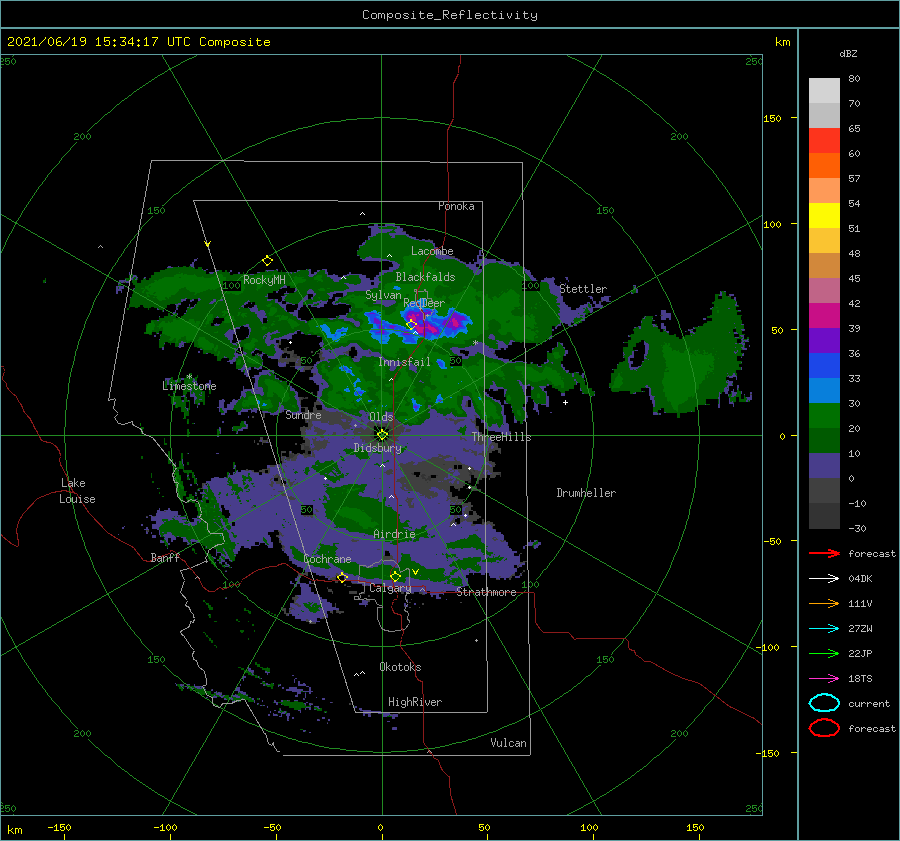
Task: Click the -150 tick on bottom axis
Action: [x=59, y=827]
